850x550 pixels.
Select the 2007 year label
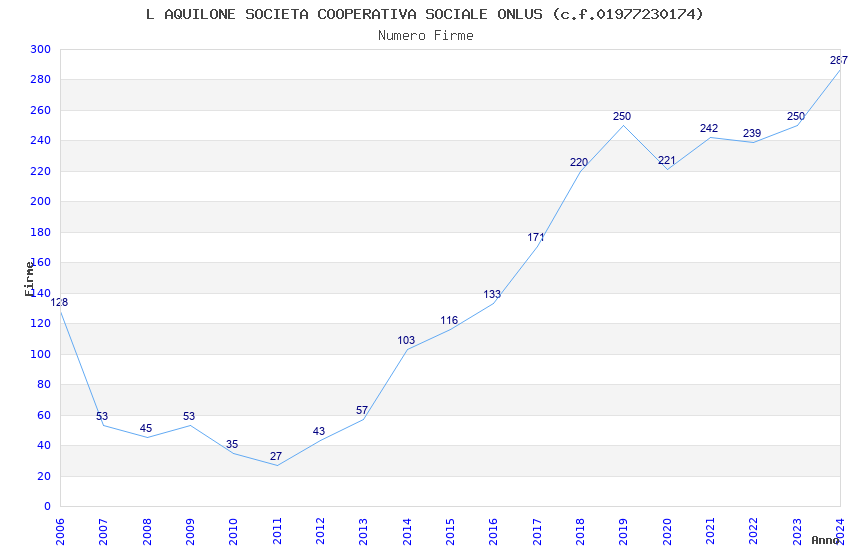point(103,531)
